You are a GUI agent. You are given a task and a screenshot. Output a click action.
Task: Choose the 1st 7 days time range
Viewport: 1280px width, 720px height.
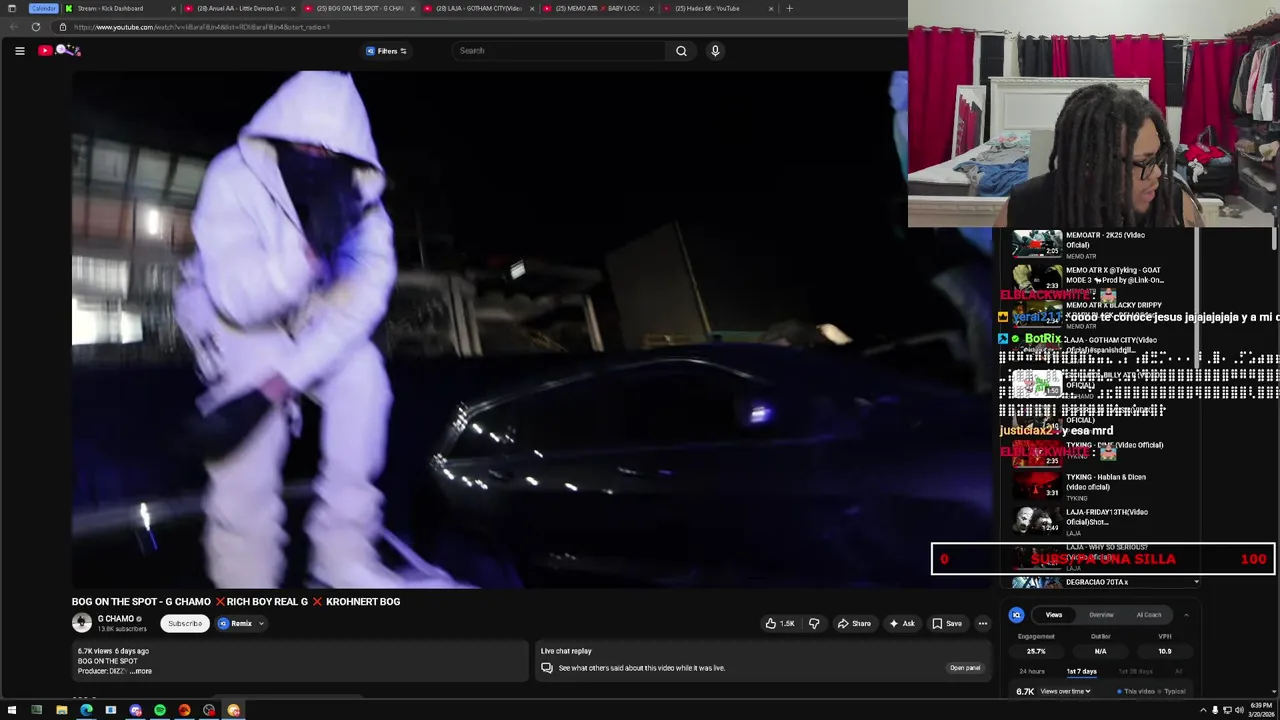pyautogui.click(x=1082, y=672)
